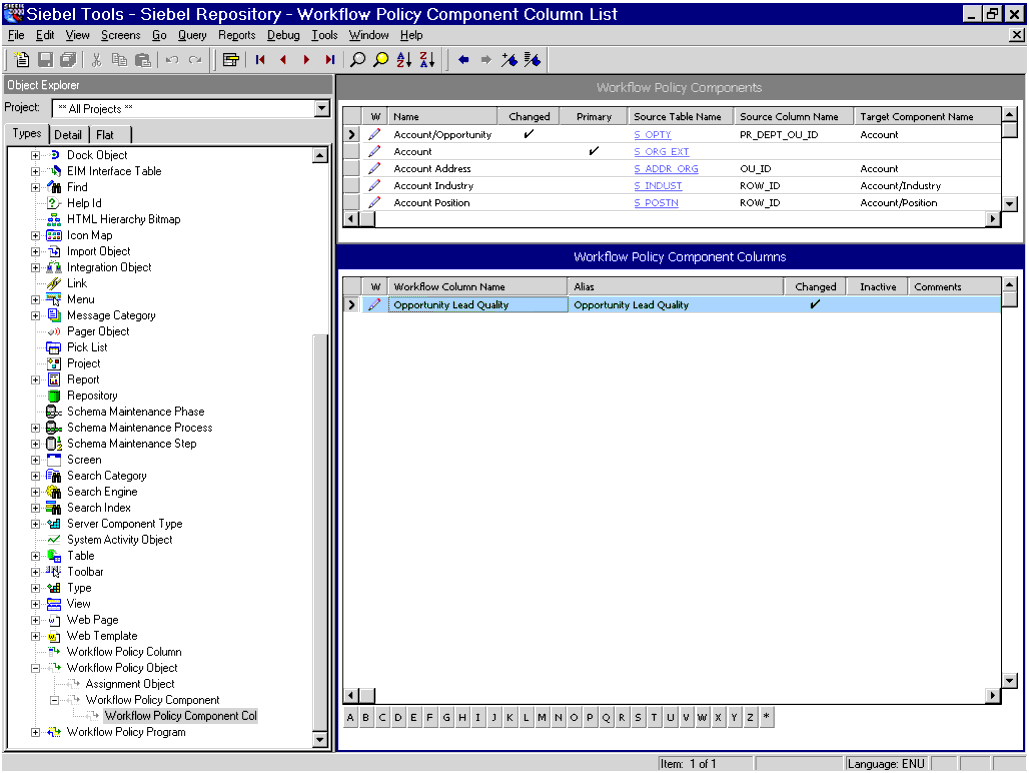Open the Project dropdown list
The height and width of the screenshot is (773, 1029).
pyautogui.click(x=322, y=108)
